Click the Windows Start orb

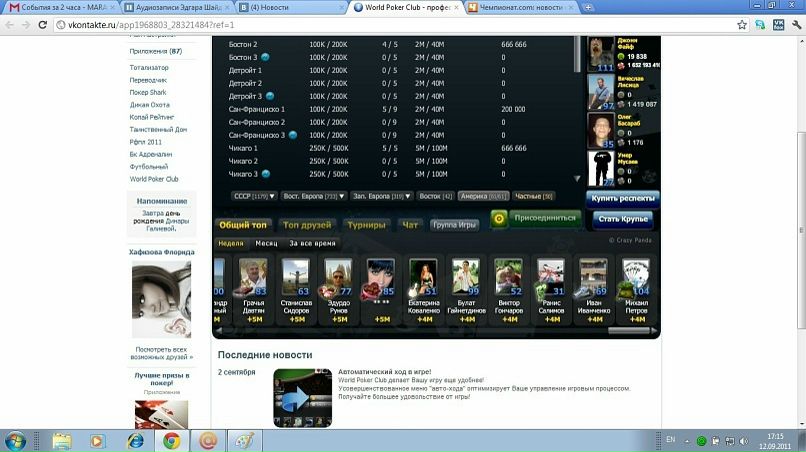(17, 440)
